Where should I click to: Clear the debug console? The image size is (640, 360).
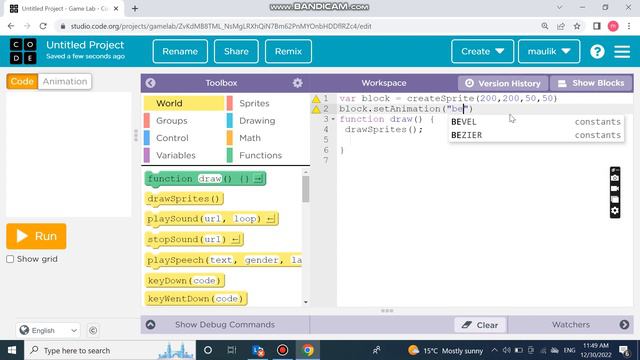coord(480,325)
